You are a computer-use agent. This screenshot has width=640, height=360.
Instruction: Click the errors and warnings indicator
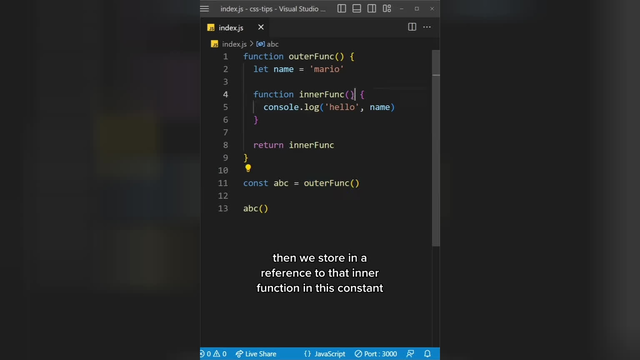(x=213, y=354)
